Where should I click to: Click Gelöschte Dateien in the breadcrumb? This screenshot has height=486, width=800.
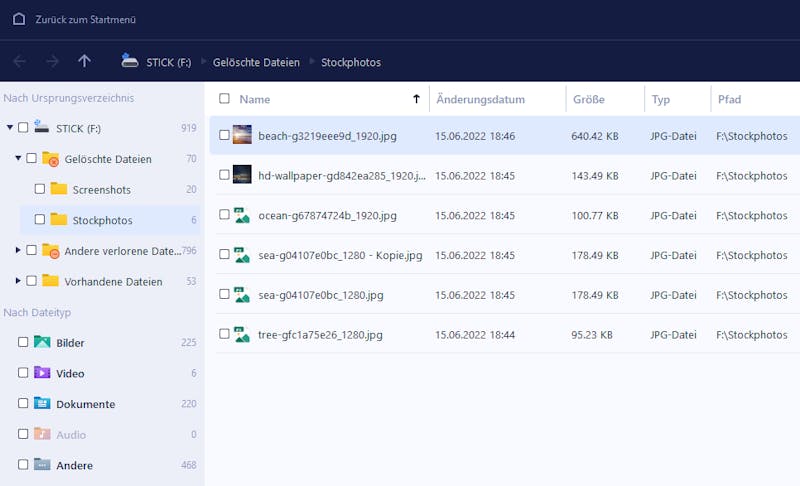256,62
